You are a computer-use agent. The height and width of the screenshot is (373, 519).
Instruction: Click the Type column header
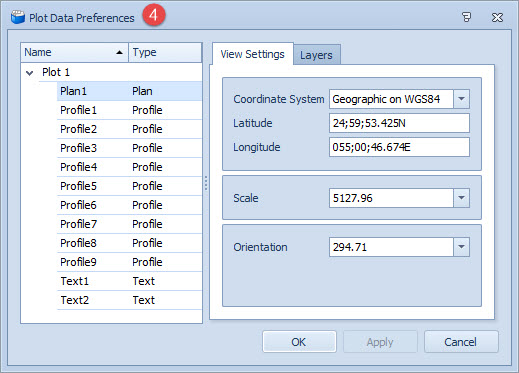pyautogui.click(x=165, y=52)
